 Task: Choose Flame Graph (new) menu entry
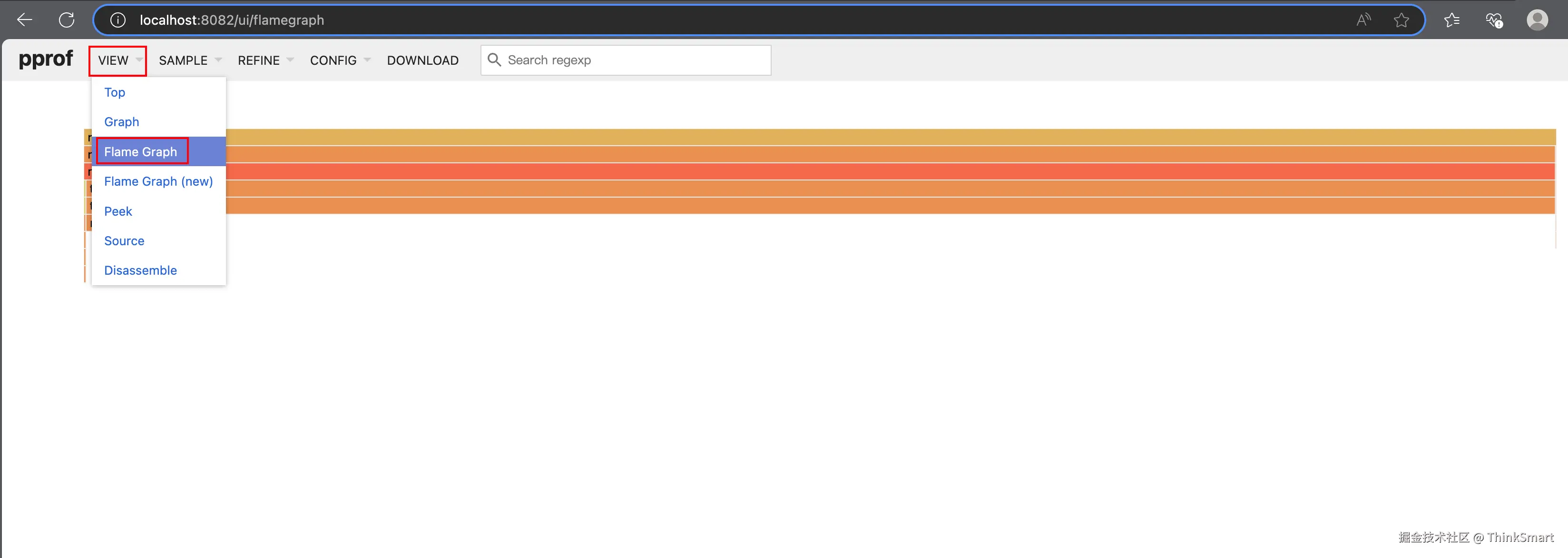point(158,181)
